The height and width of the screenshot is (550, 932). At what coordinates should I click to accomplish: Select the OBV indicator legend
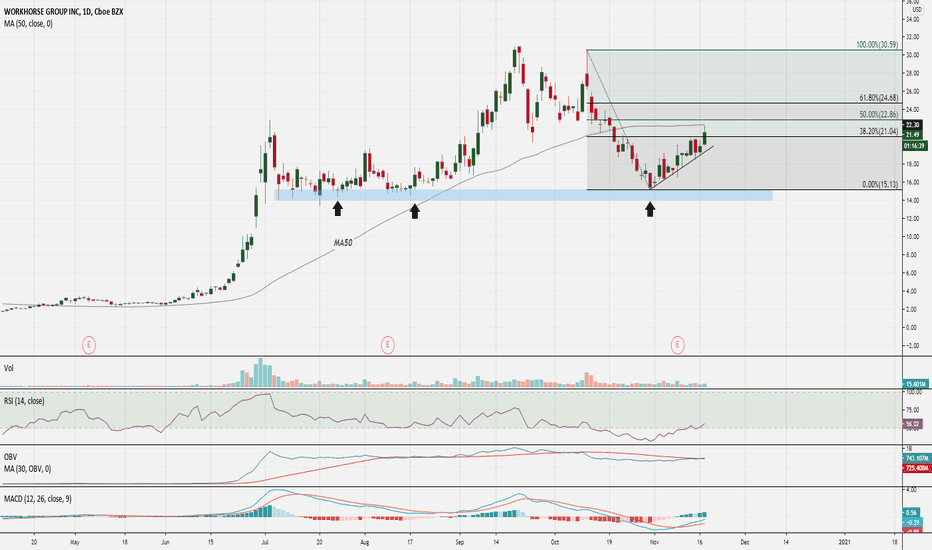10,457
